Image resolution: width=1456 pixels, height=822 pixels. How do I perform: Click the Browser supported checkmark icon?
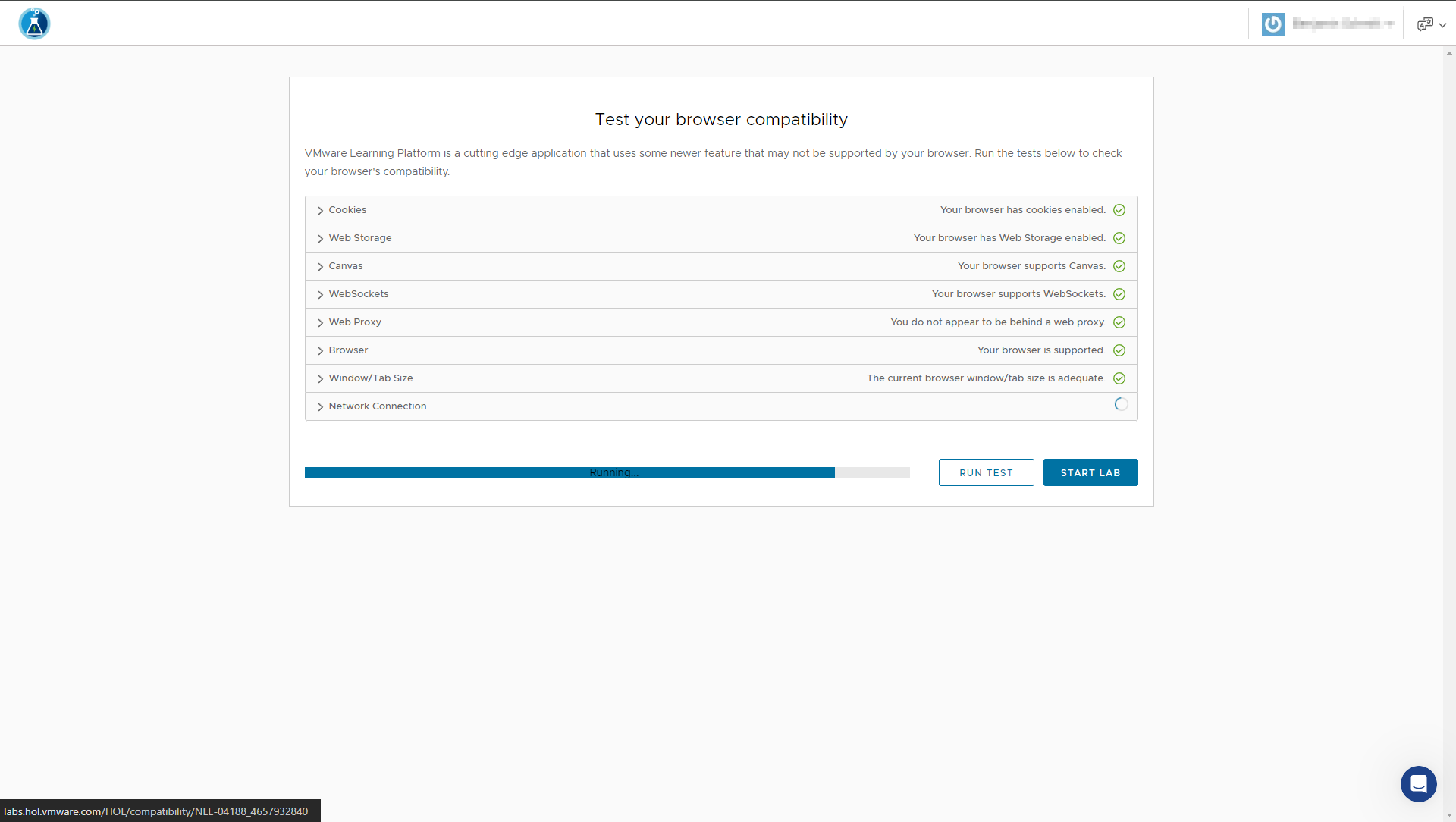[1119, 350]
